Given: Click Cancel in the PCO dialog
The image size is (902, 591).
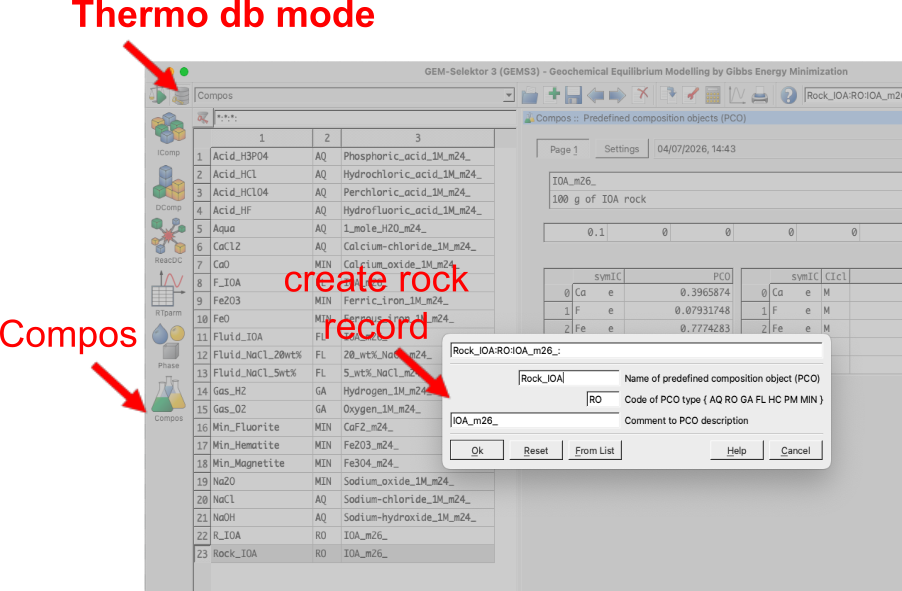Looking at the screenshot, I should [796, 451].
